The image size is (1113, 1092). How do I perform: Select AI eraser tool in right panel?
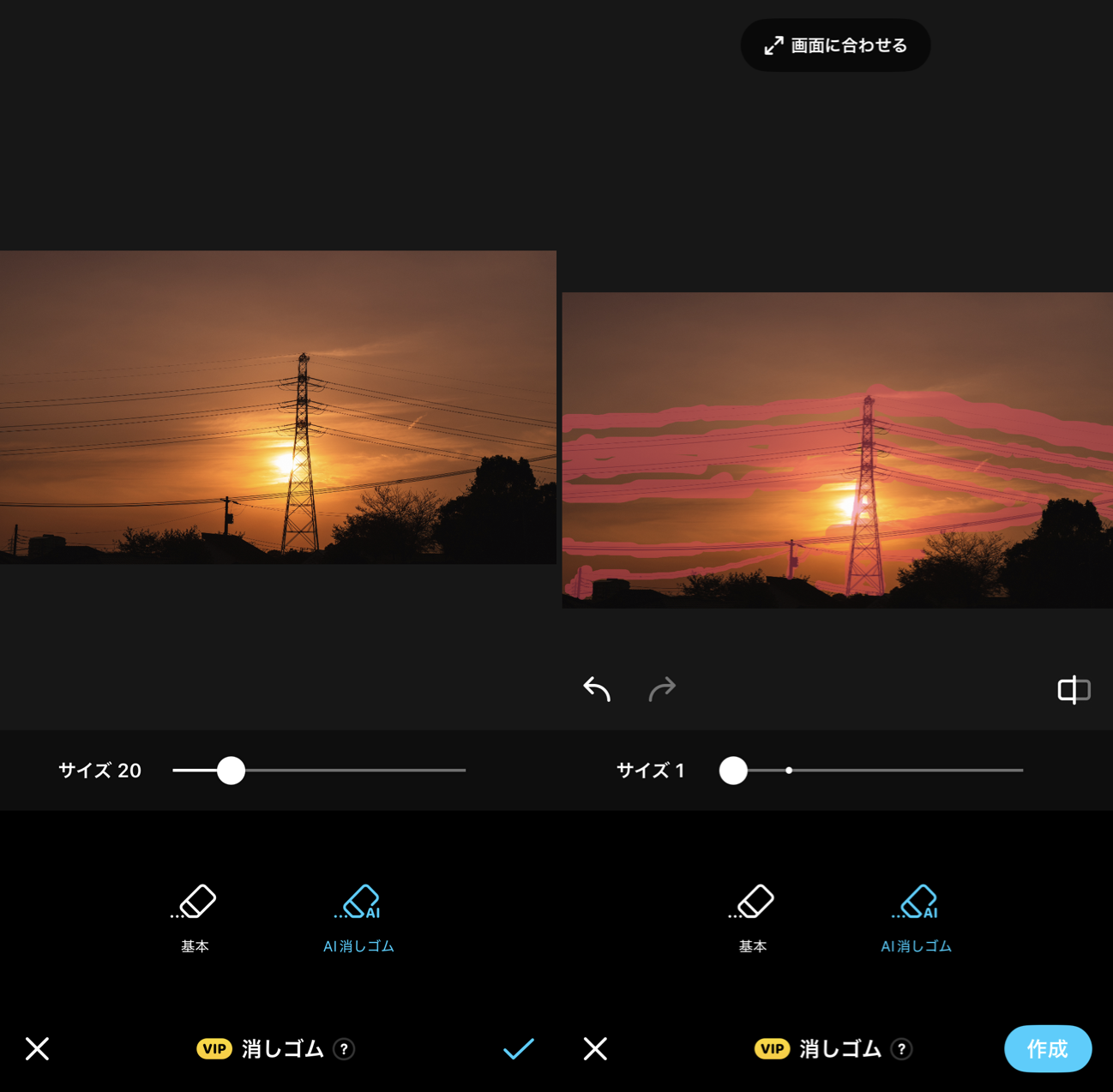click(x=916, y=916)
